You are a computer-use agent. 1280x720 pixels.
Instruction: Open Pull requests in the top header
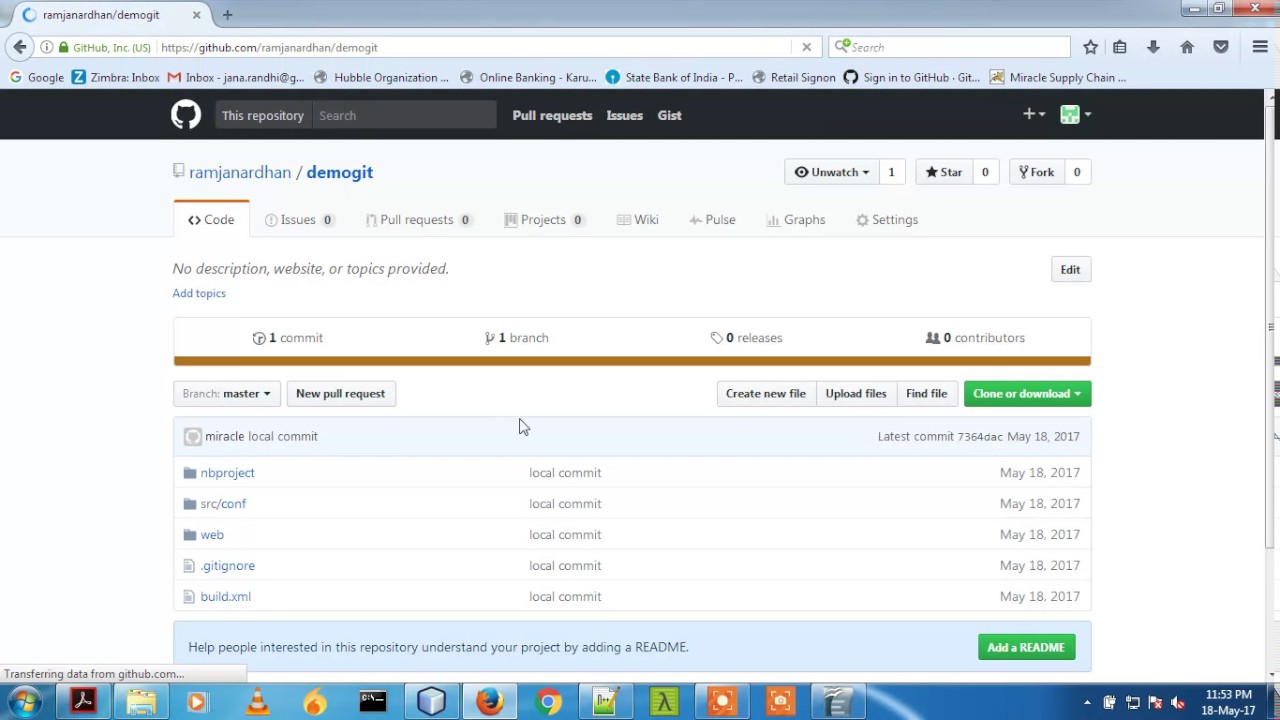coord(552,115)
